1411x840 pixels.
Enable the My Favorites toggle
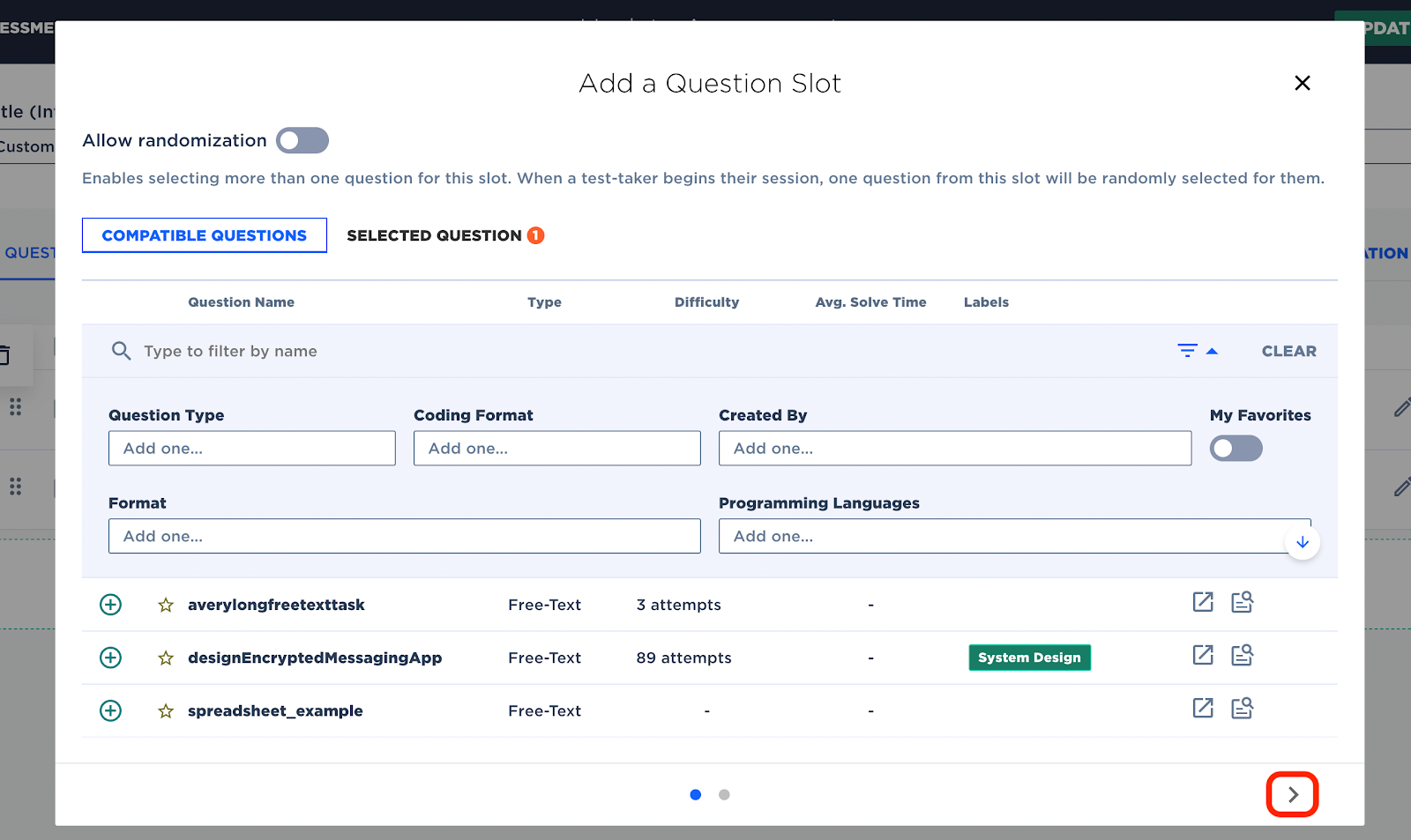[1236, 449]
